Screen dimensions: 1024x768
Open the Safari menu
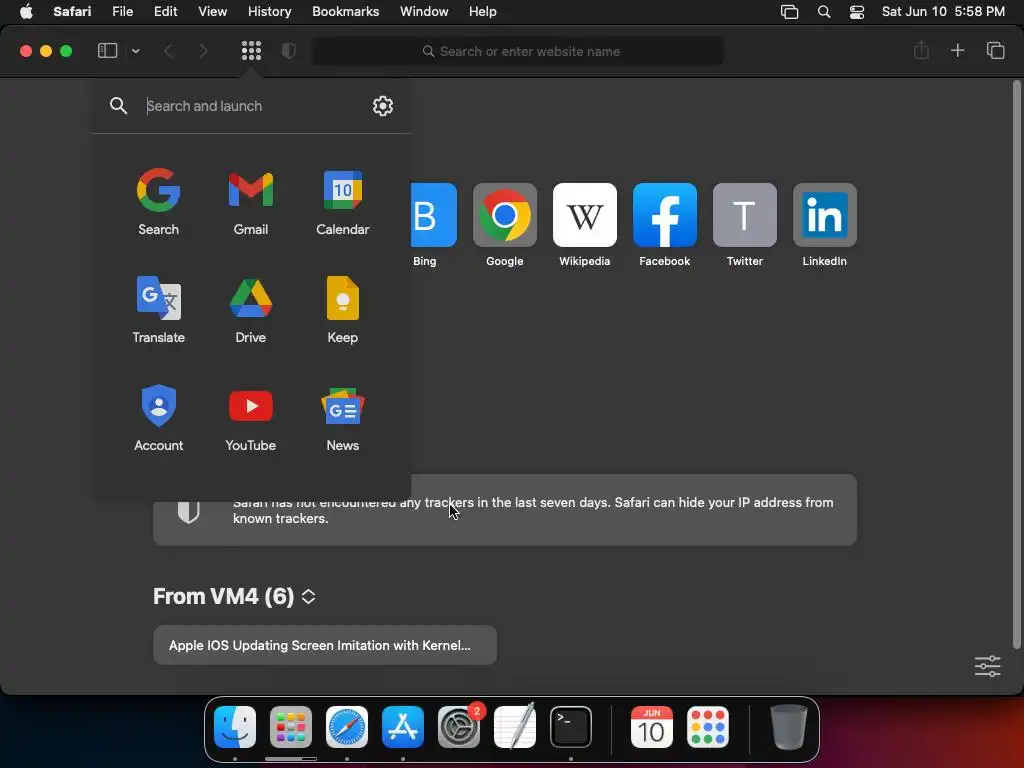72,12
